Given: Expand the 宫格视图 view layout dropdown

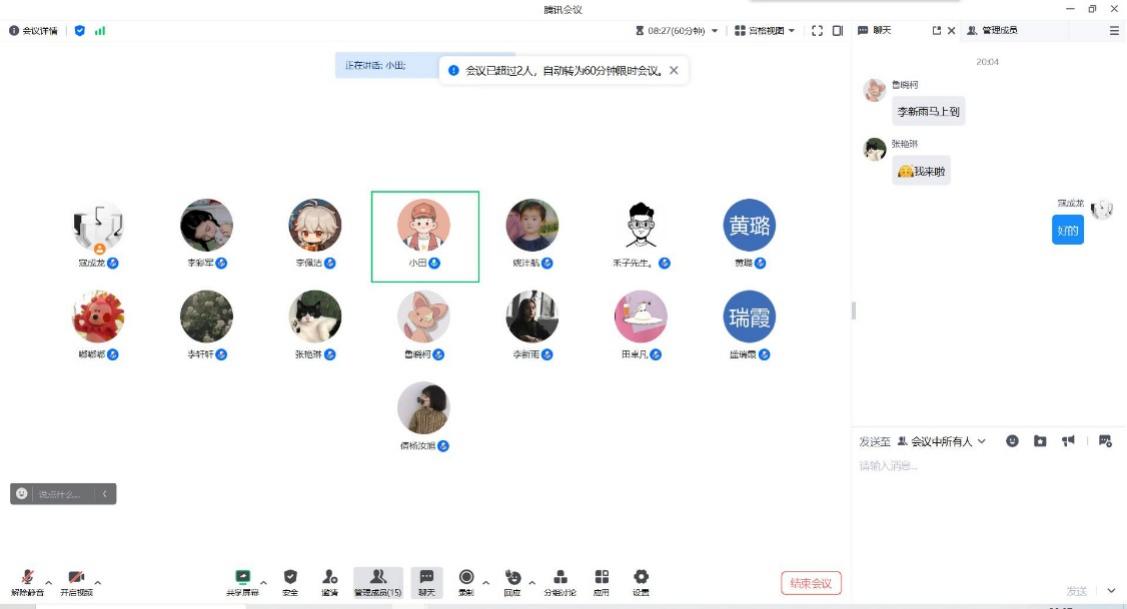Looking at the screenshot, I should (x=766, y=31).
